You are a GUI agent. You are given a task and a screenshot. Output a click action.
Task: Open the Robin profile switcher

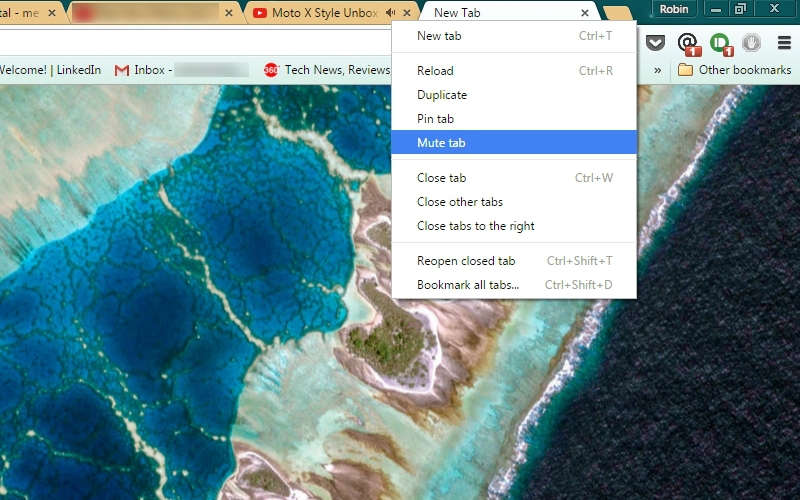pos(673,9)
